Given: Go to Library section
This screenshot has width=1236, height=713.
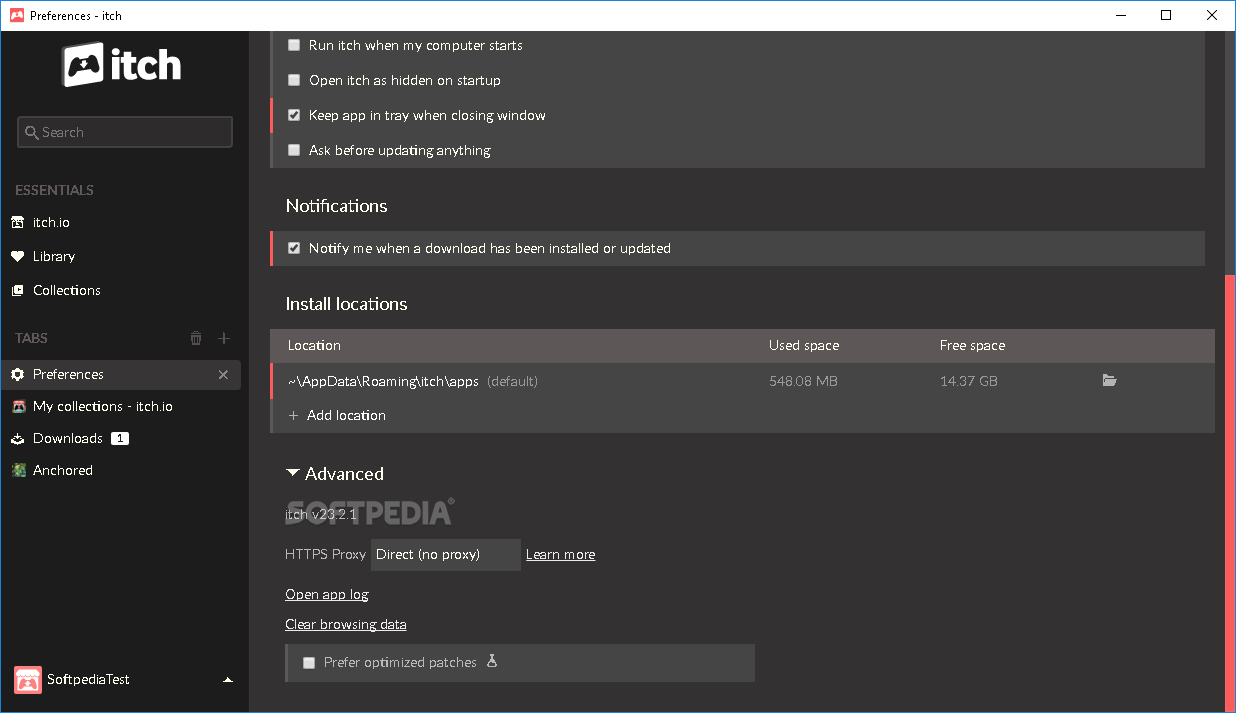Looking at the screenshot, I should coord(54,256).
